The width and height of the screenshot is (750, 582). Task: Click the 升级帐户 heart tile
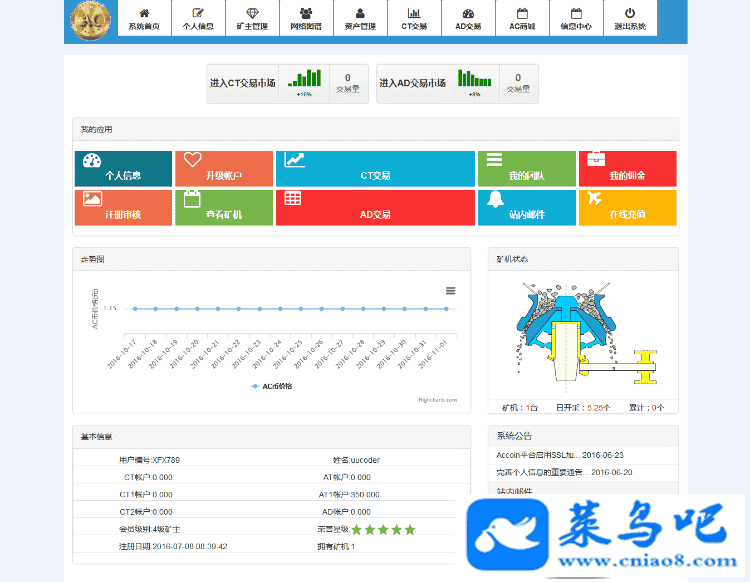(x=224, y=168)
